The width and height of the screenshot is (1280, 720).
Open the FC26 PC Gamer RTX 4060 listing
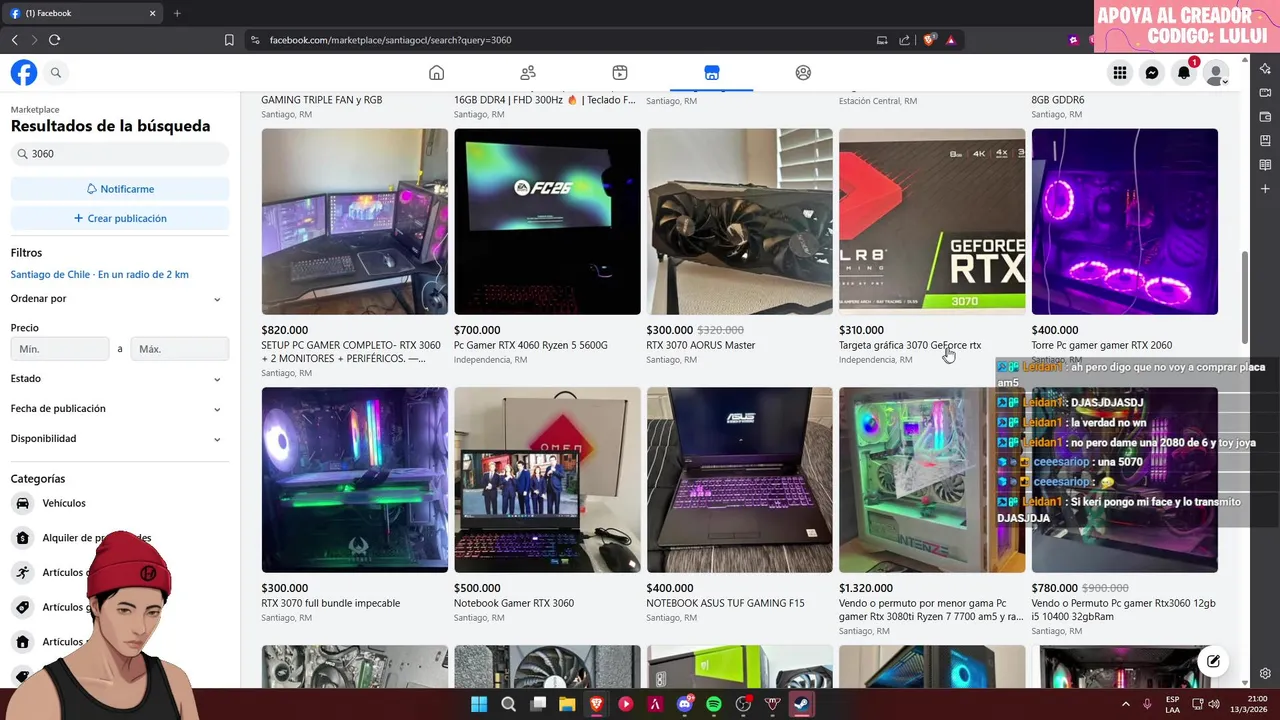tap(547, 221)
